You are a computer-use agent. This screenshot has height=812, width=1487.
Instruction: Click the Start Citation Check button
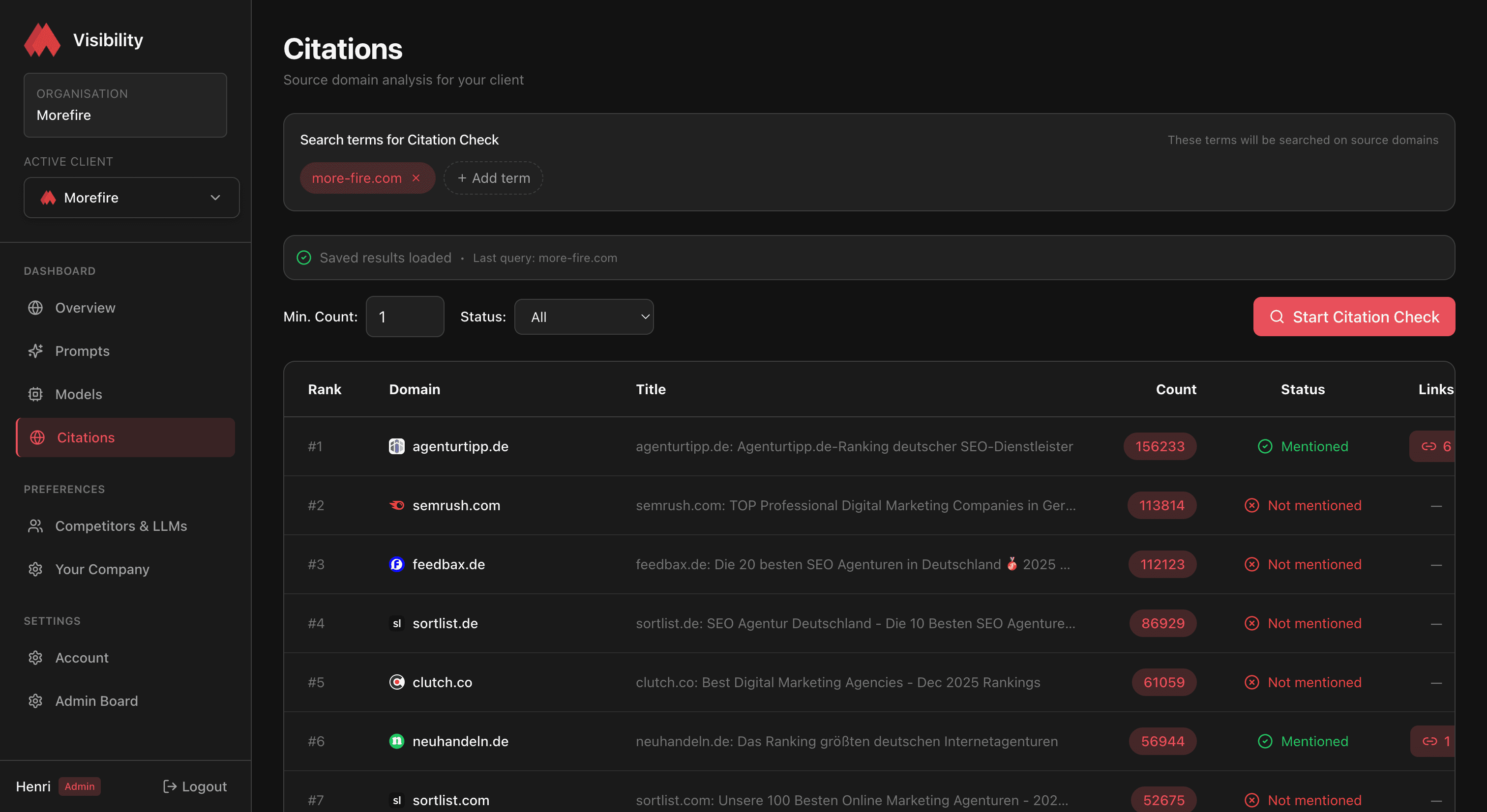click(x=1354, y=316)
